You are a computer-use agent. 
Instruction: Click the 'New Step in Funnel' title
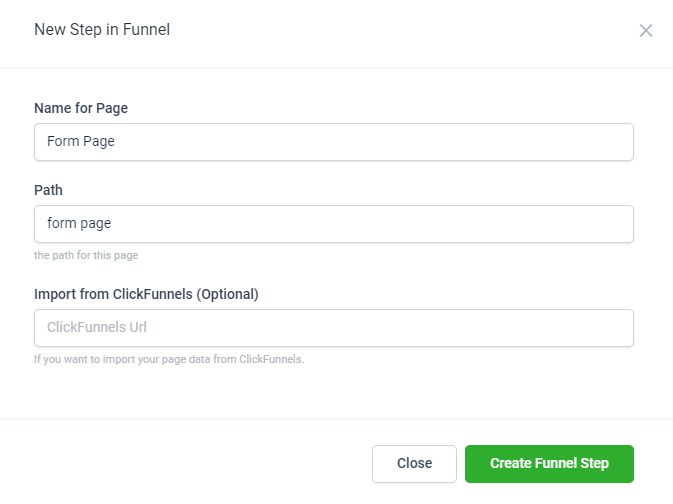coord(102,30)
